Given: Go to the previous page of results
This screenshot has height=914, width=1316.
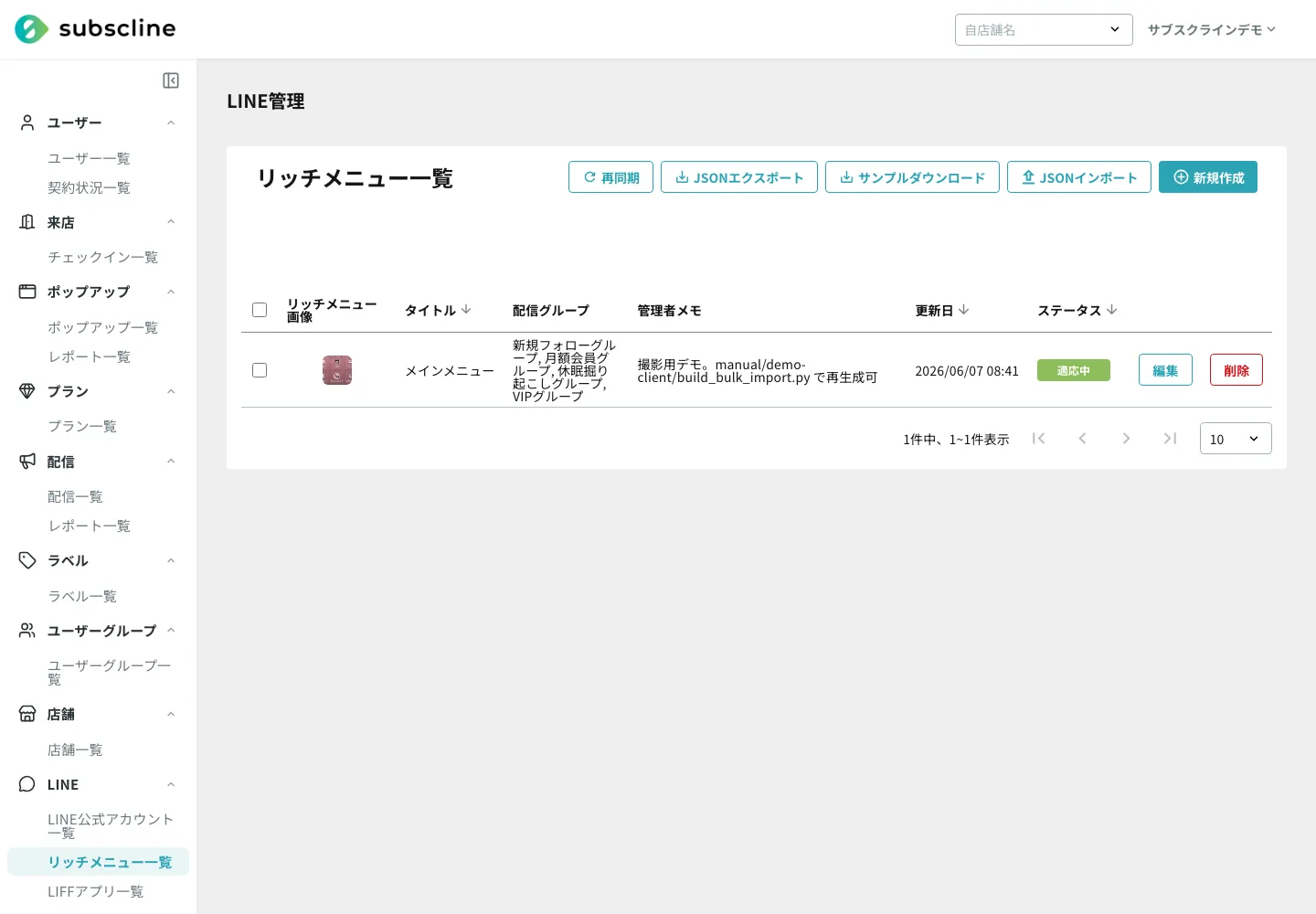Looking at the screenshot, I should [x=1082, y=439].
